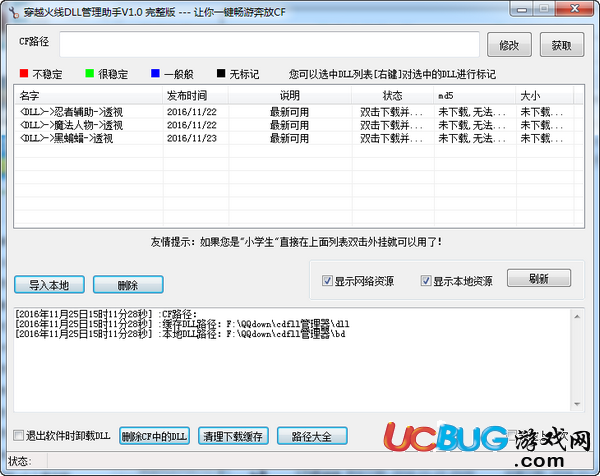Click the log scrollbar up arrow

(577, 316)
